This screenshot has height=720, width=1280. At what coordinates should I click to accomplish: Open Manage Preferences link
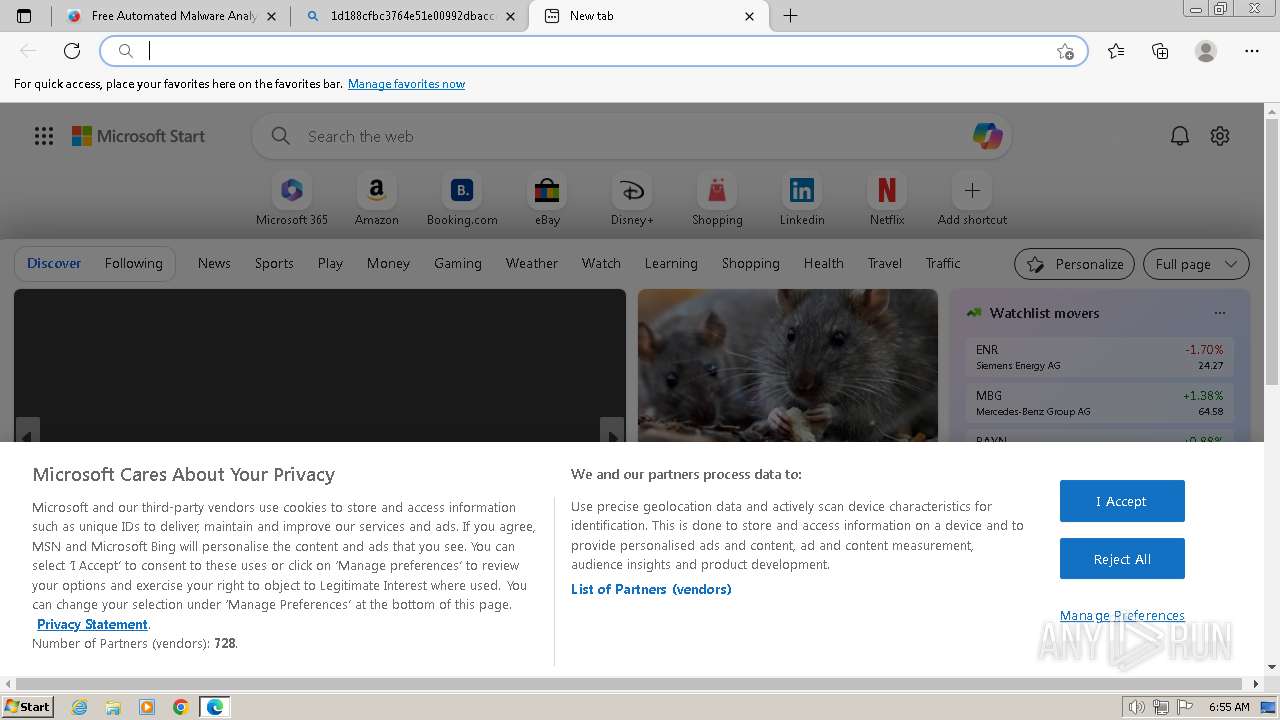point(1122,615)
